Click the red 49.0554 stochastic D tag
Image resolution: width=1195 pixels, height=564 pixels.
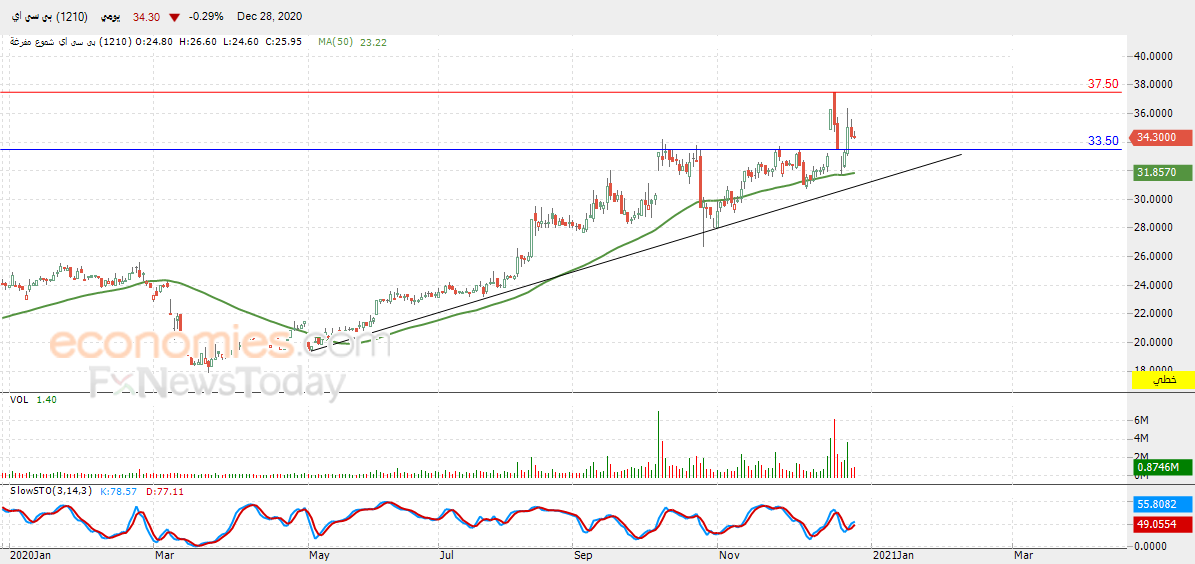[x=1158, y=524]
